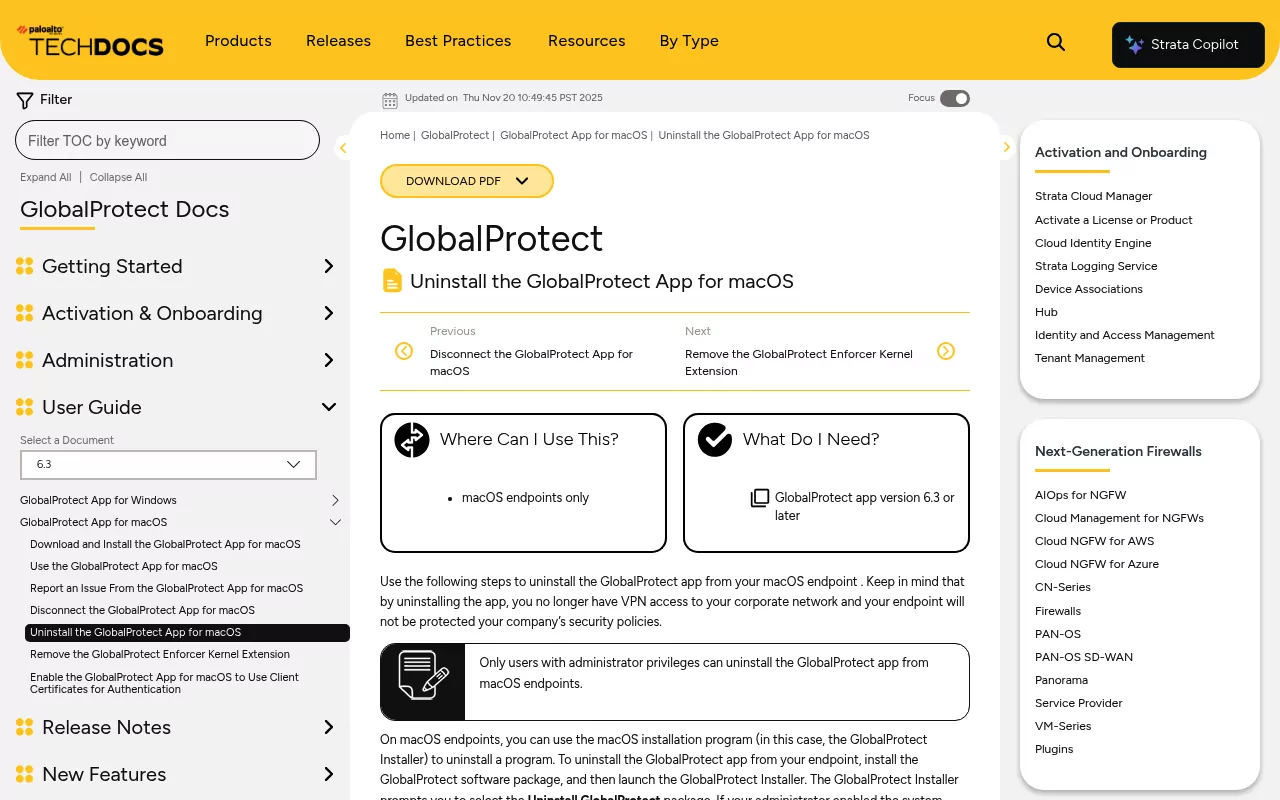Open the Download PDF dropdown
This screenshot has width=1280, height=800.
(x=467, y=181)
